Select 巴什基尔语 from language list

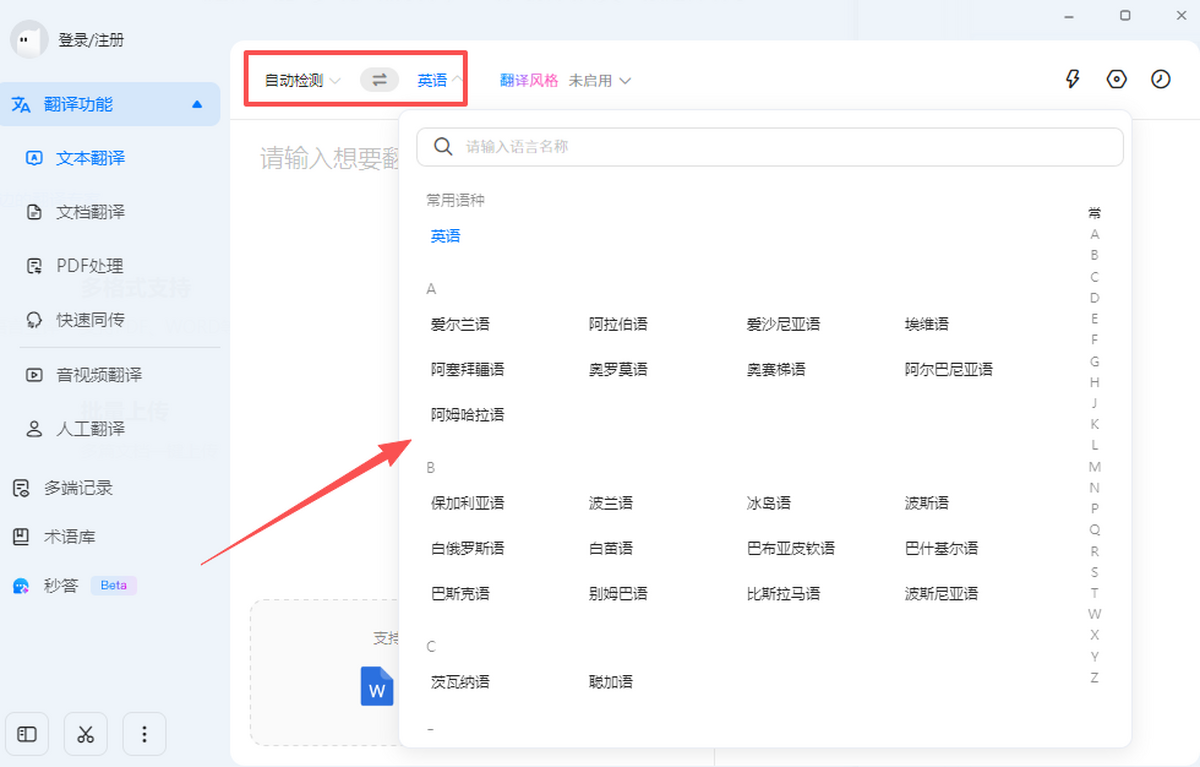coord(942,549)
